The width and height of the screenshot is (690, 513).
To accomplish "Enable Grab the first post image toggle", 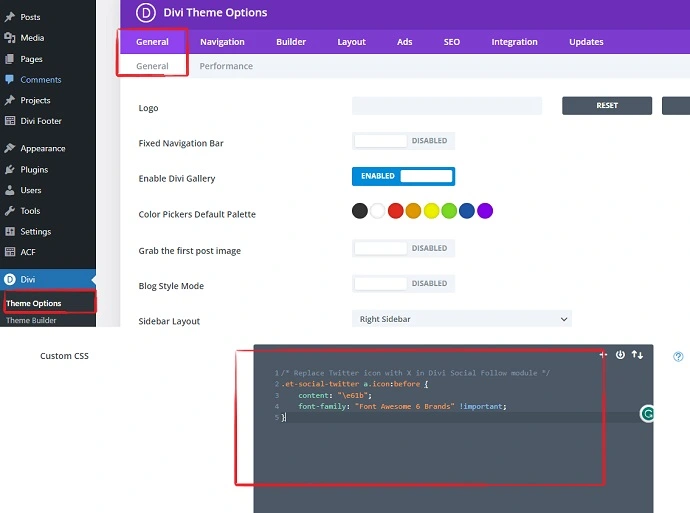I will (x=403, y=248).
